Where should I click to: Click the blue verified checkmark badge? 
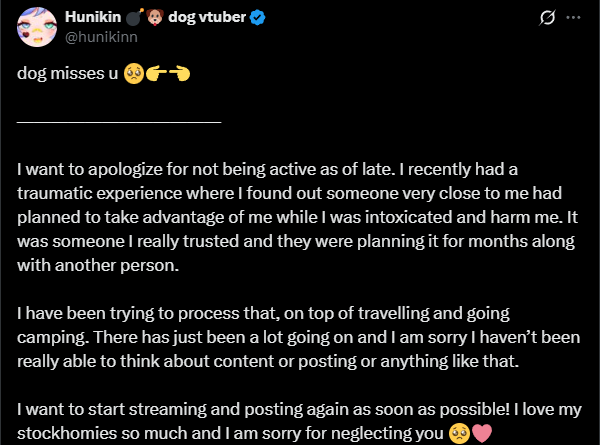(x=260, y=18)
